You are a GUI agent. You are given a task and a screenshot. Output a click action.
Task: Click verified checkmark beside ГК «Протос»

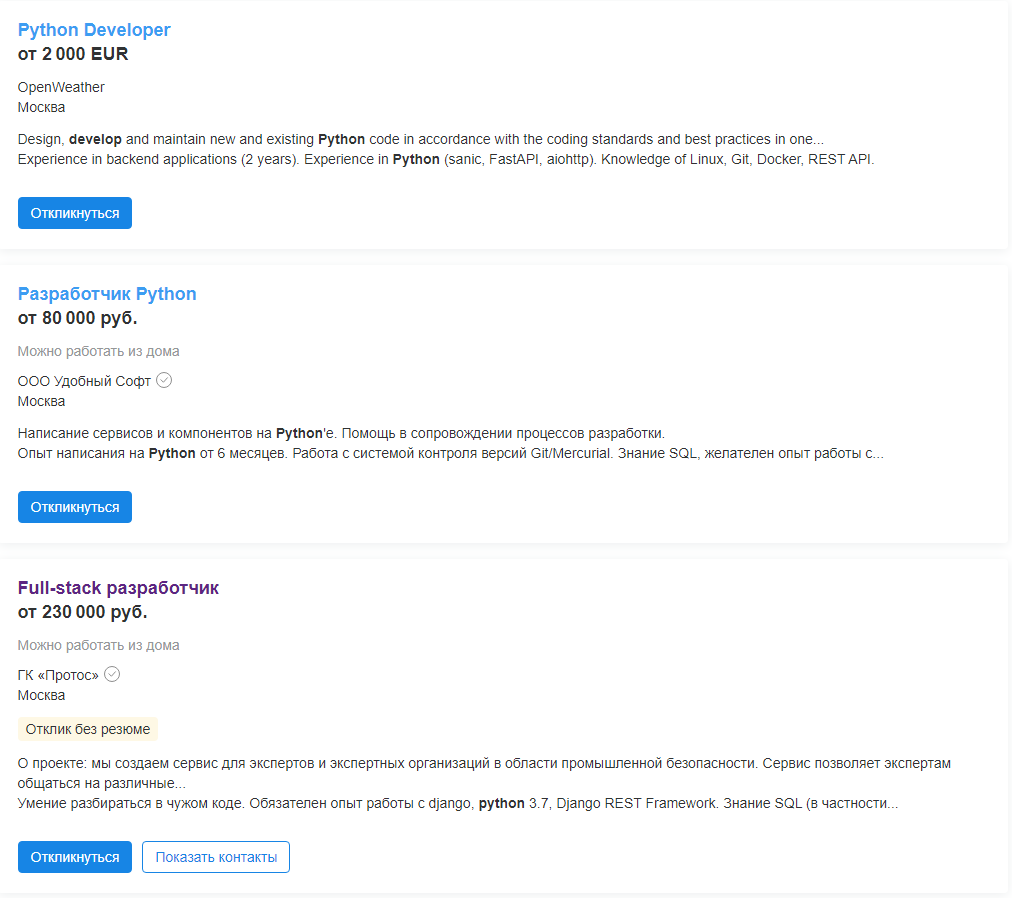112,674
